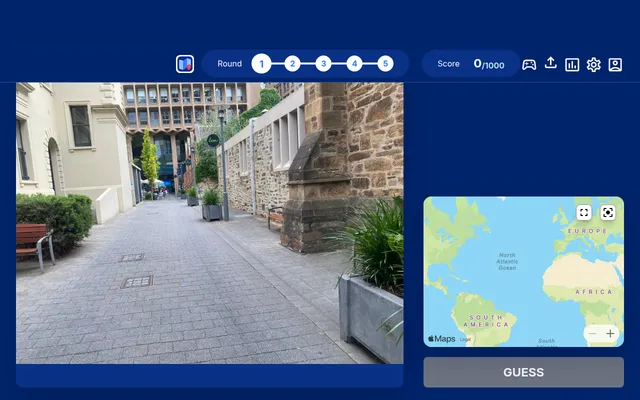This screenshot has width=640, height=400.
Task: Open the game controller icon
Action: click(529, 64)
